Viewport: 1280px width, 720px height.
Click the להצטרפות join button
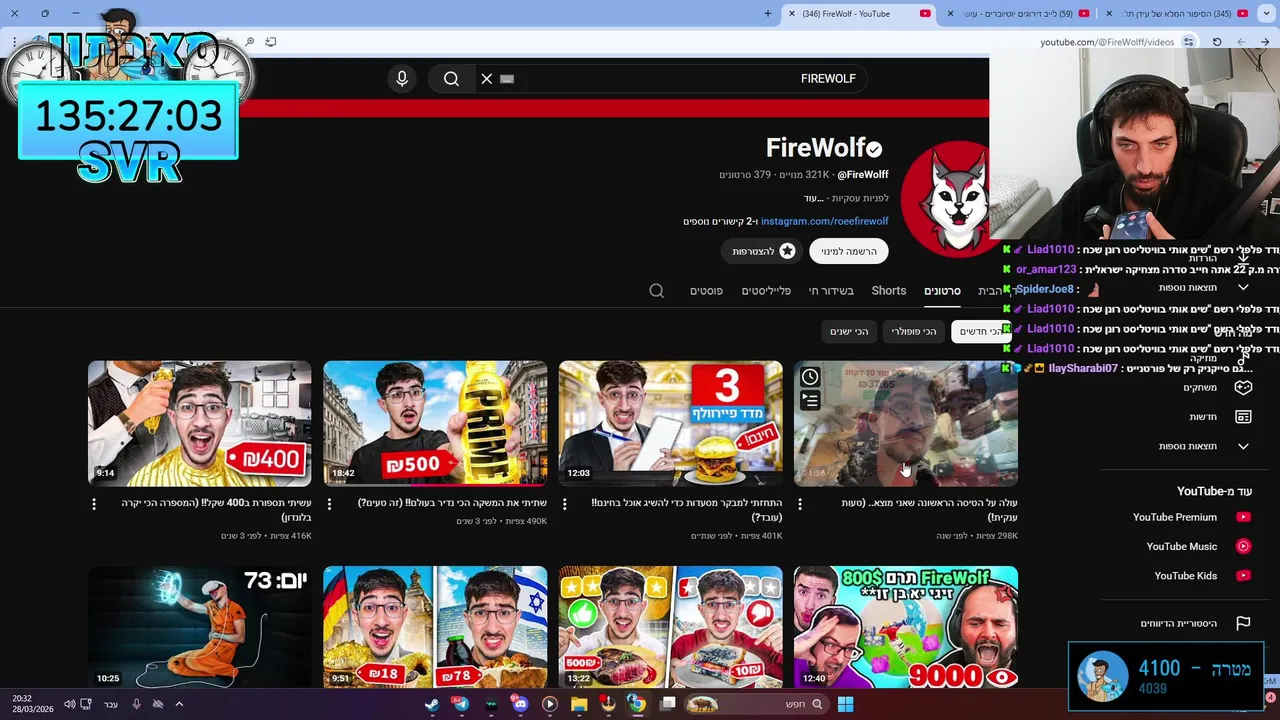(764, 251)
